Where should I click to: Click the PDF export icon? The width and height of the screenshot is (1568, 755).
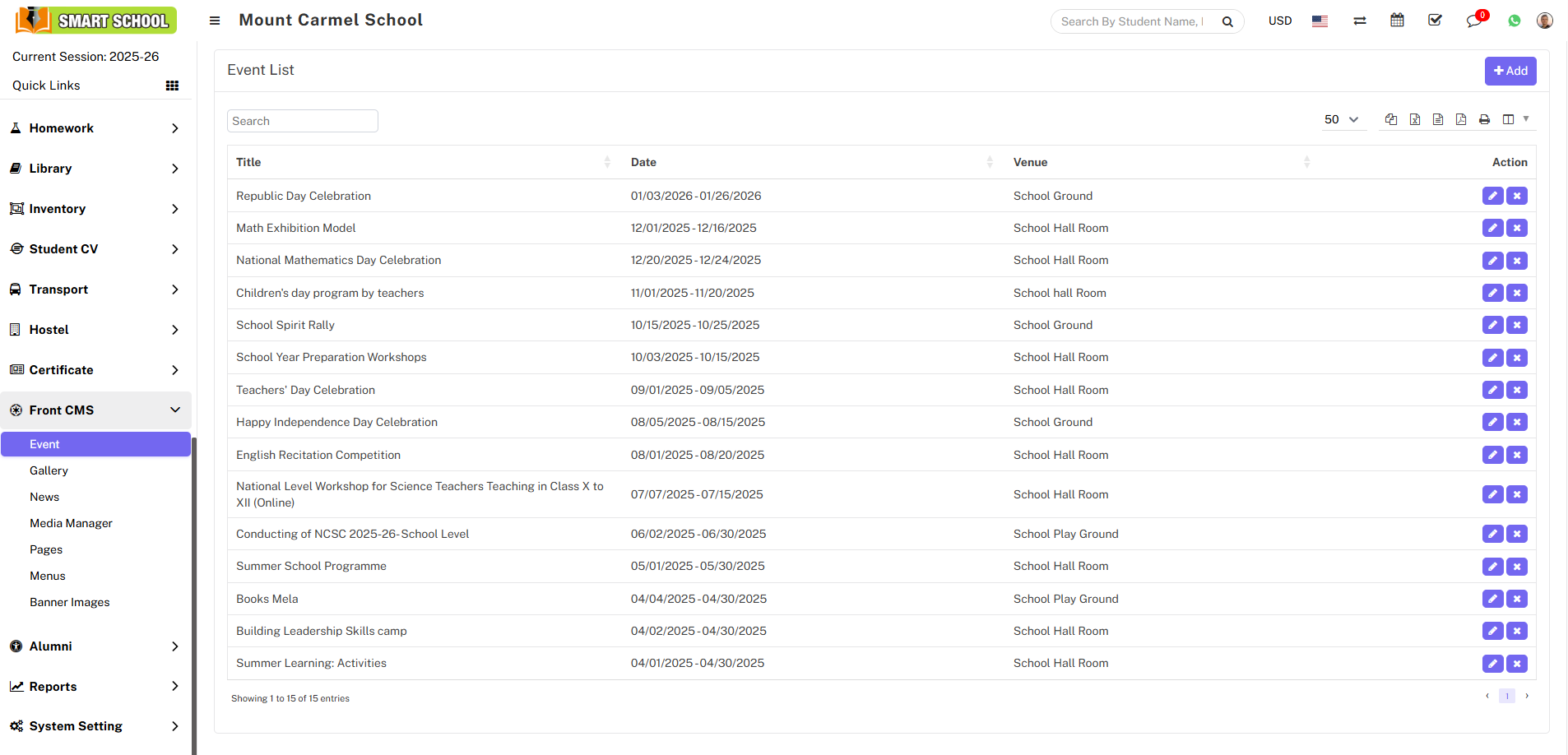pyautogui.click(x=1460, y=119)
